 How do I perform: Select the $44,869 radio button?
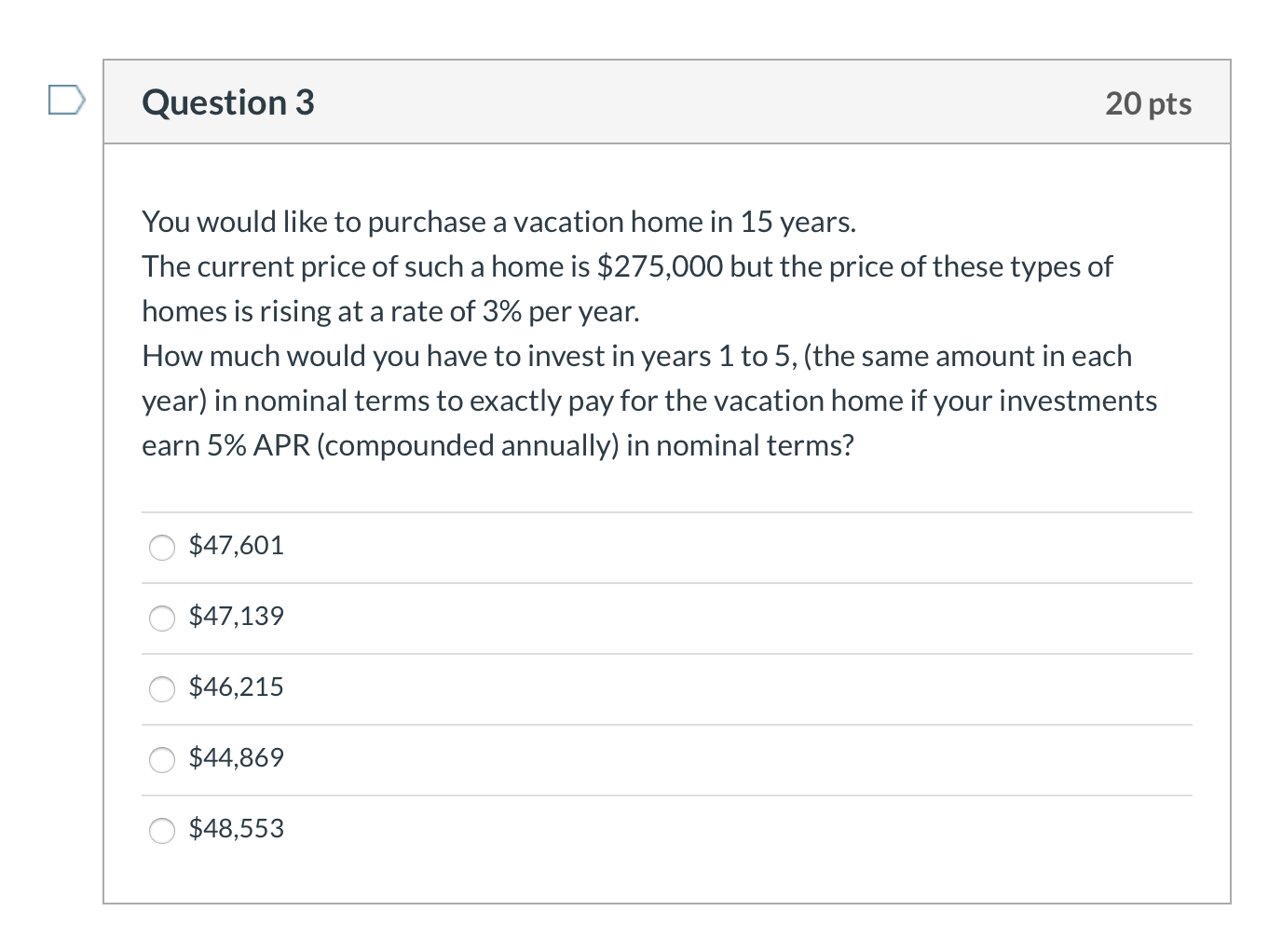point(162,759)
